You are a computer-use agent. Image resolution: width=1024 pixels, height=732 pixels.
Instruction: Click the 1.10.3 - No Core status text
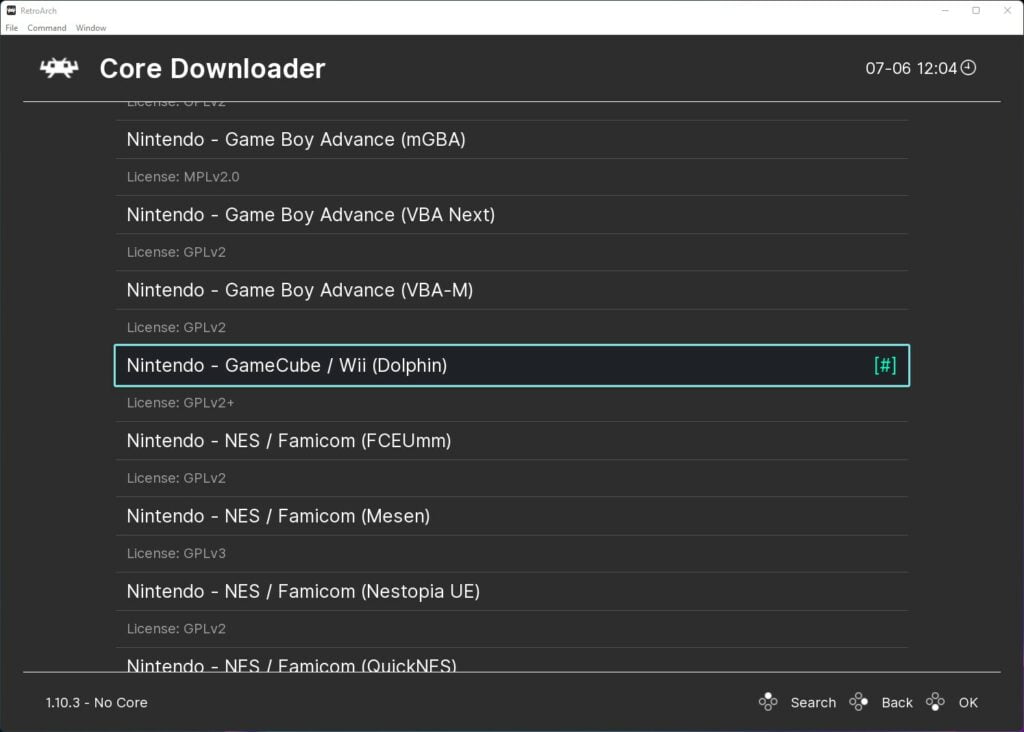[97, 703]
